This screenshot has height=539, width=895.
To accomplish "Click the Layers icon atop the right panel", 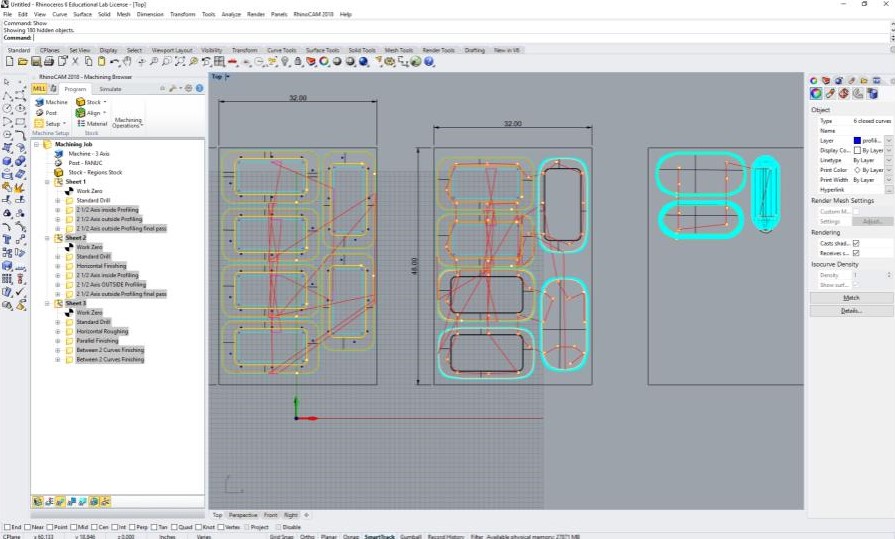I will click(x=826, y=81).
